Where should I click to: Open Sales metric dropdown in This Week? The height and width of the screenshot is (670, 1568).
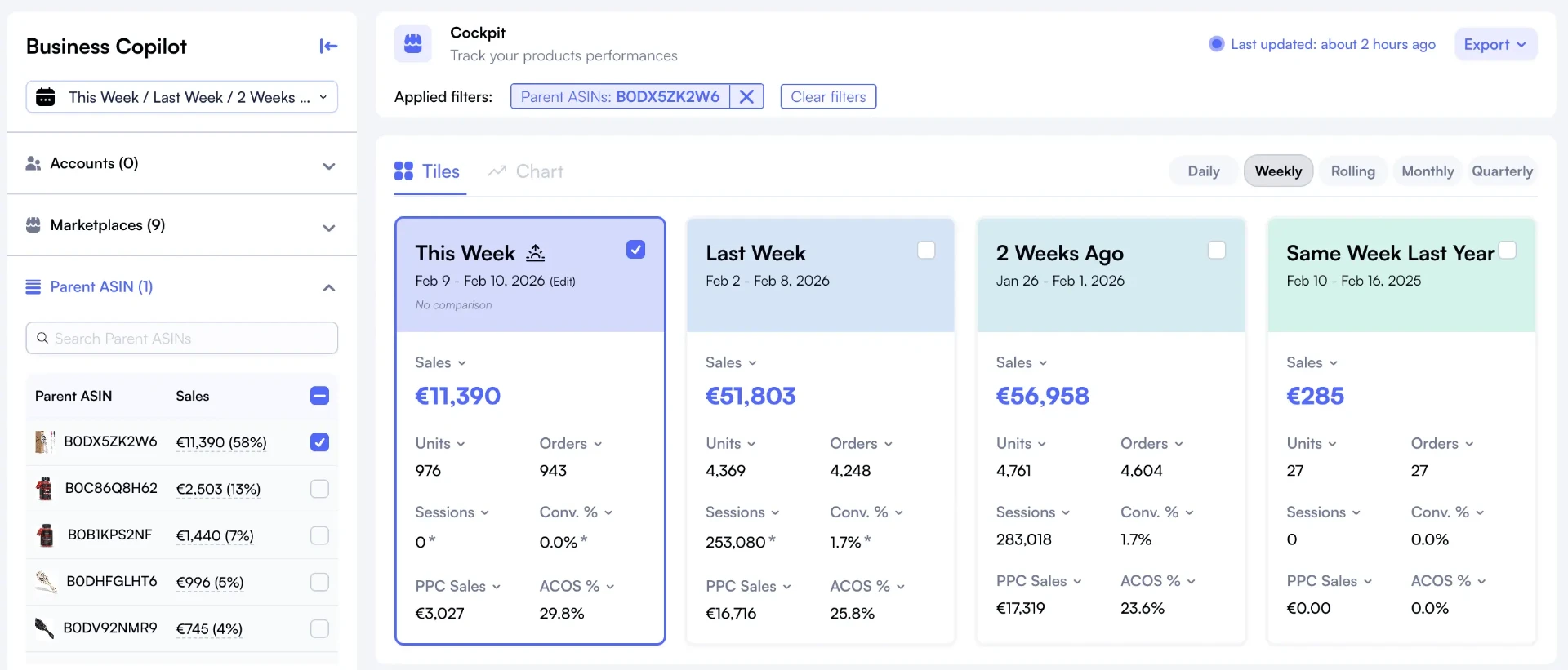(x=441, y=362)
